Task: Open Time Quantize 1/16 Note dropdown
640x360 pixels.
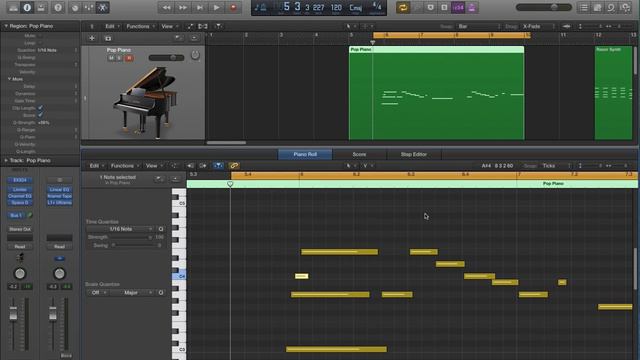Action: (x=121, y=229)
